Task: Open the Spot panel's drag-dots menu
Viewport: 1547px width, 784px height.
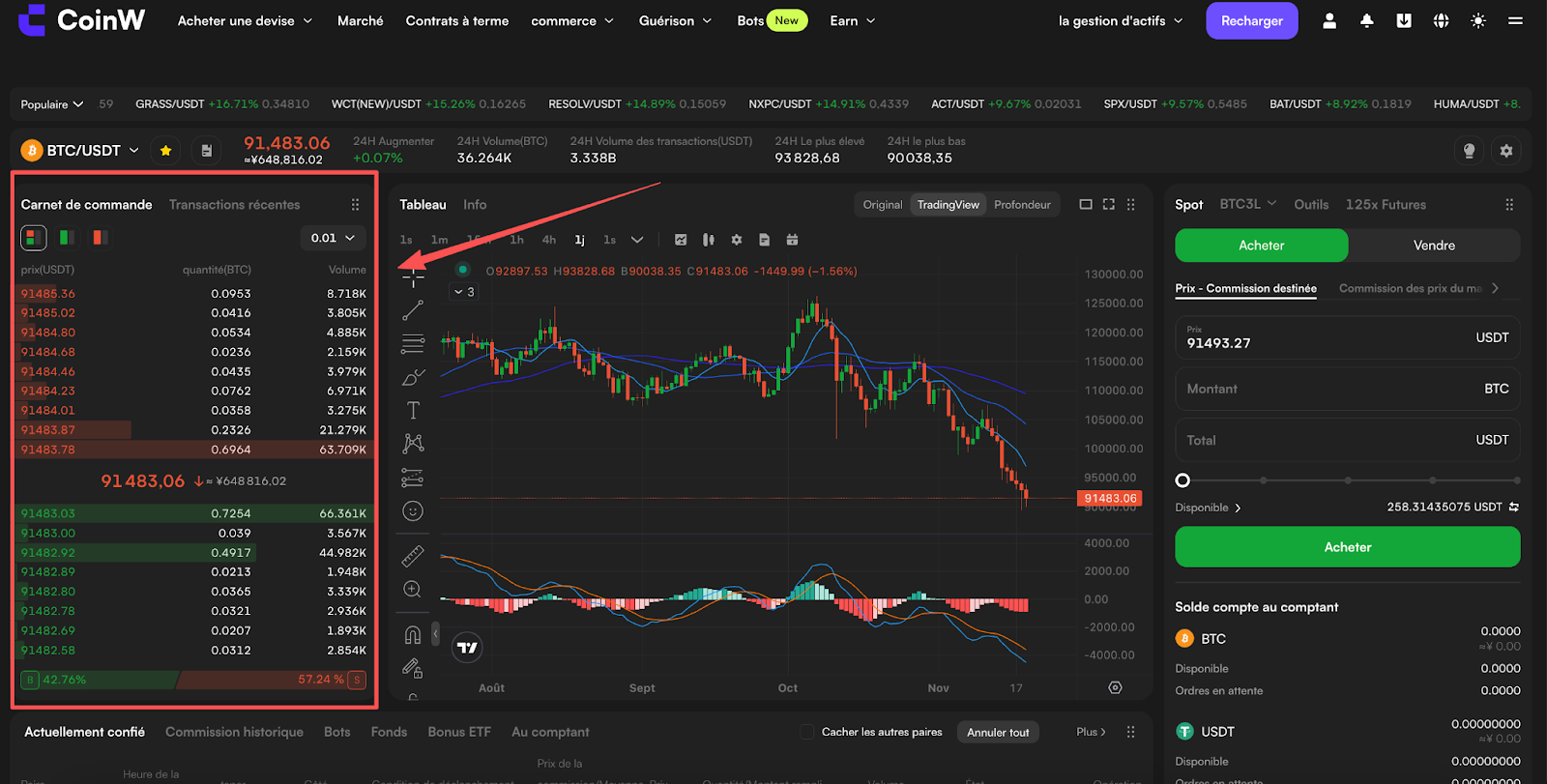Action: coord(1509,205)
